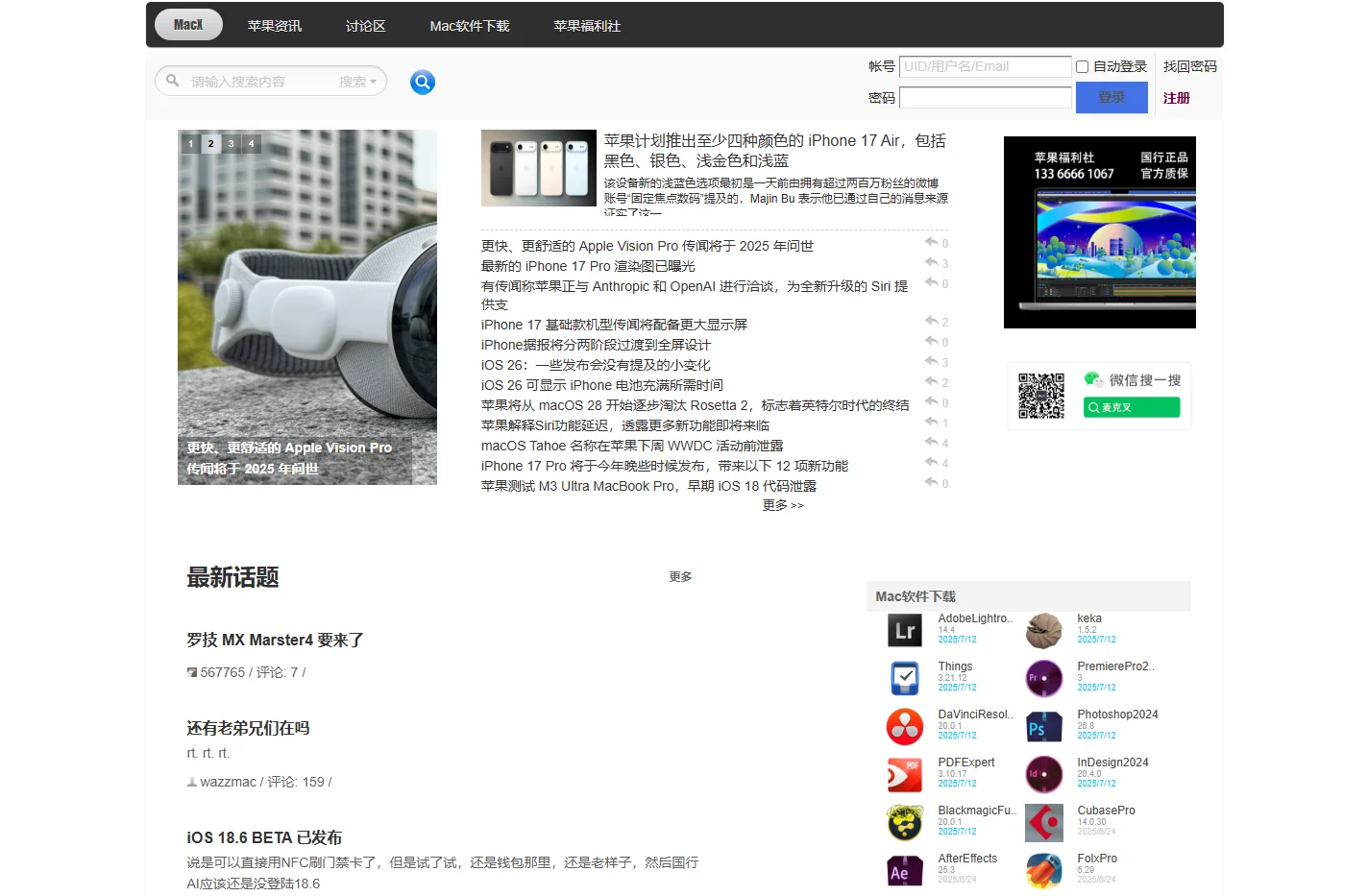Image resolution: width=1368 pixels, height=896 pixels.
Task: Open the keka app icon
Action: click(x=1044, y=630)
